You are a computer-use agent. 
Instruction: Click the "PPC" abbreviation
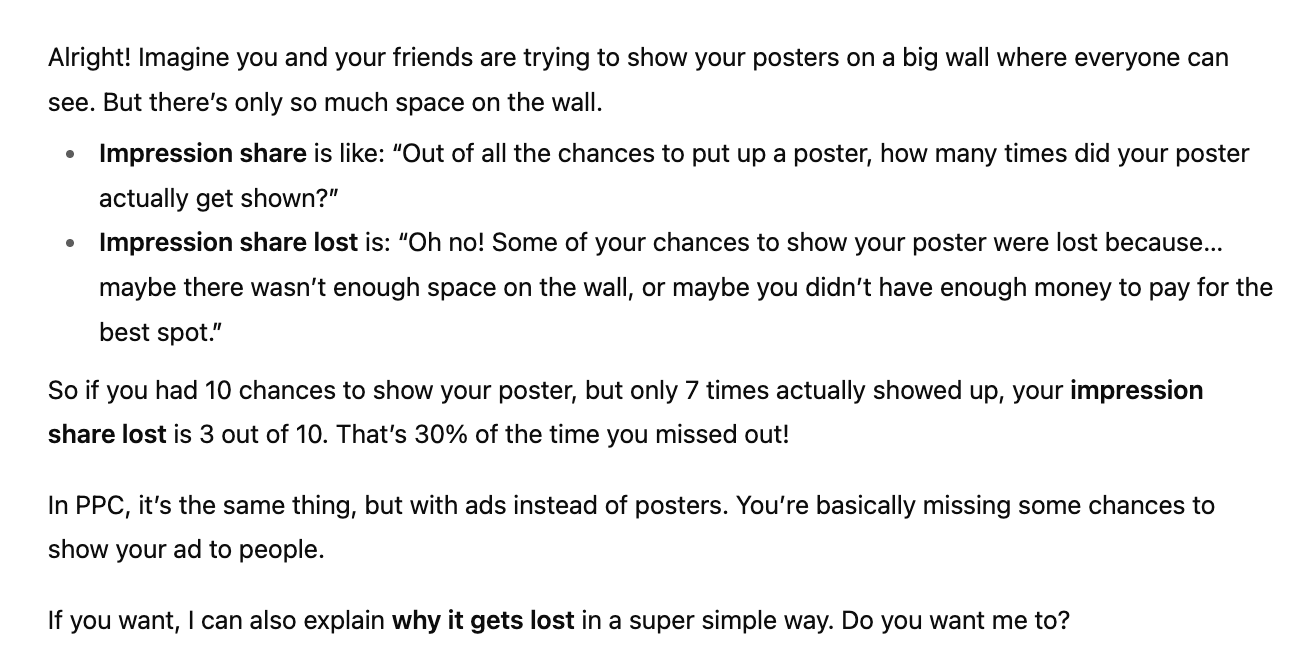98,506
